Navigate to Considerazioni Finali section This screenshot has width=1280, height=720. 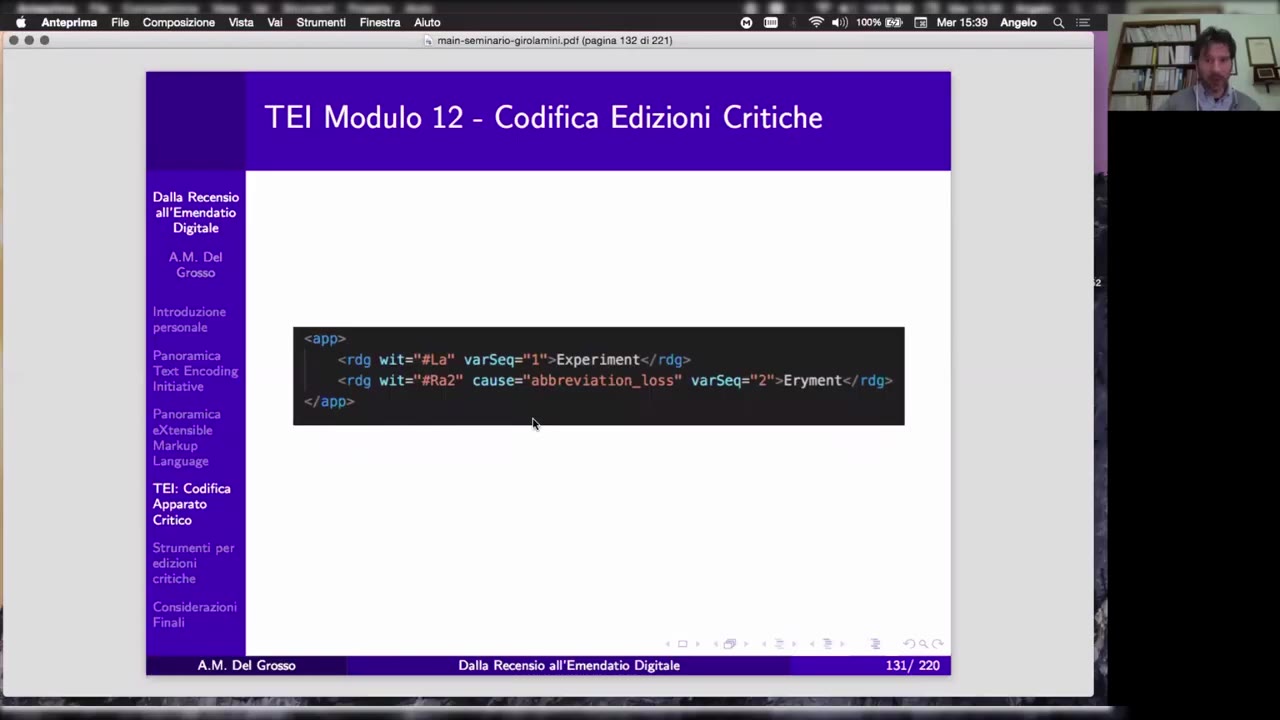point(194,614)
